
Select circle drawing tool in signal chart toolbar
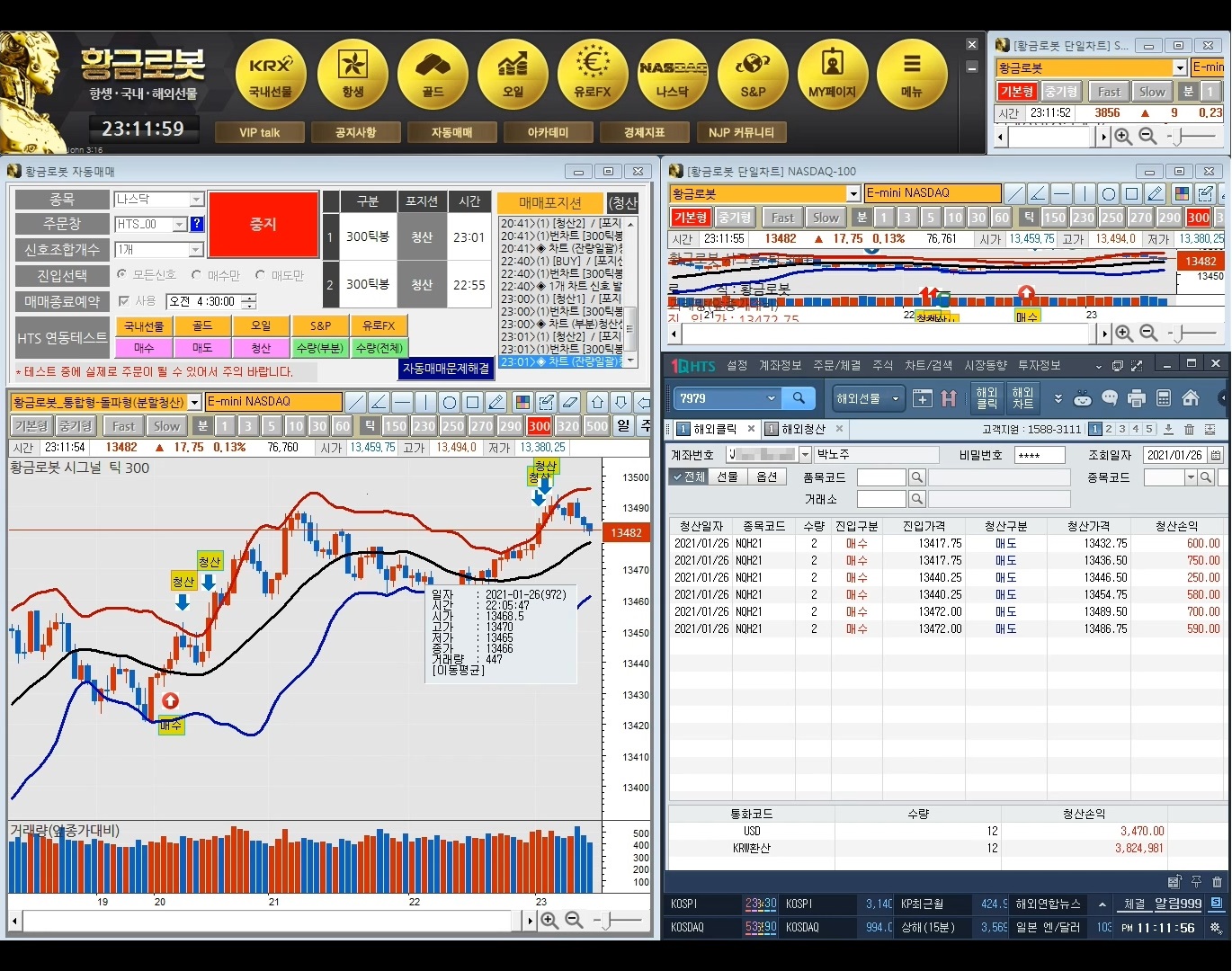point(450,402)
